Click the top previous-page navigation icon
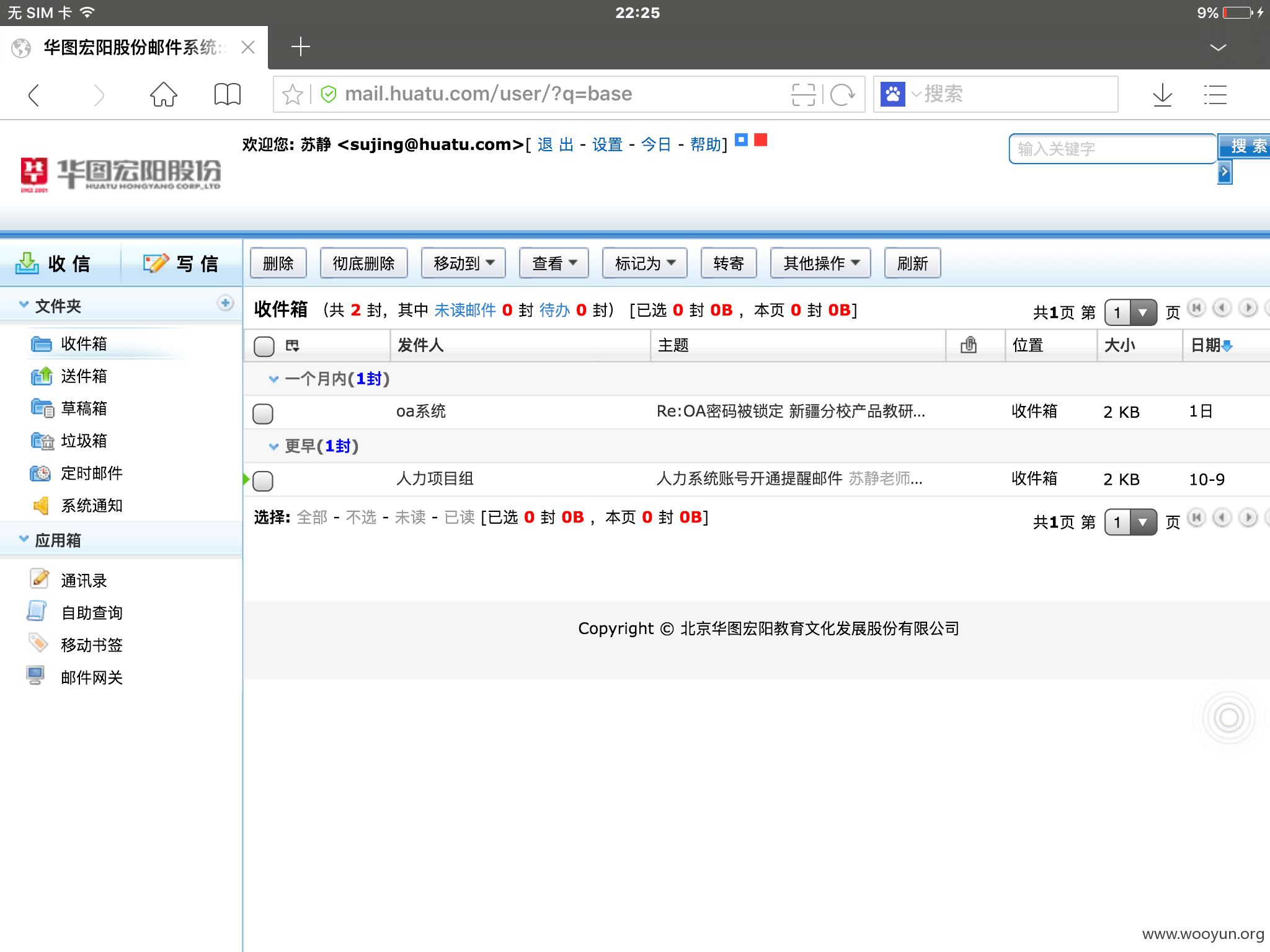This screenshot has height=952, width=1270. tap(1222, 308)
